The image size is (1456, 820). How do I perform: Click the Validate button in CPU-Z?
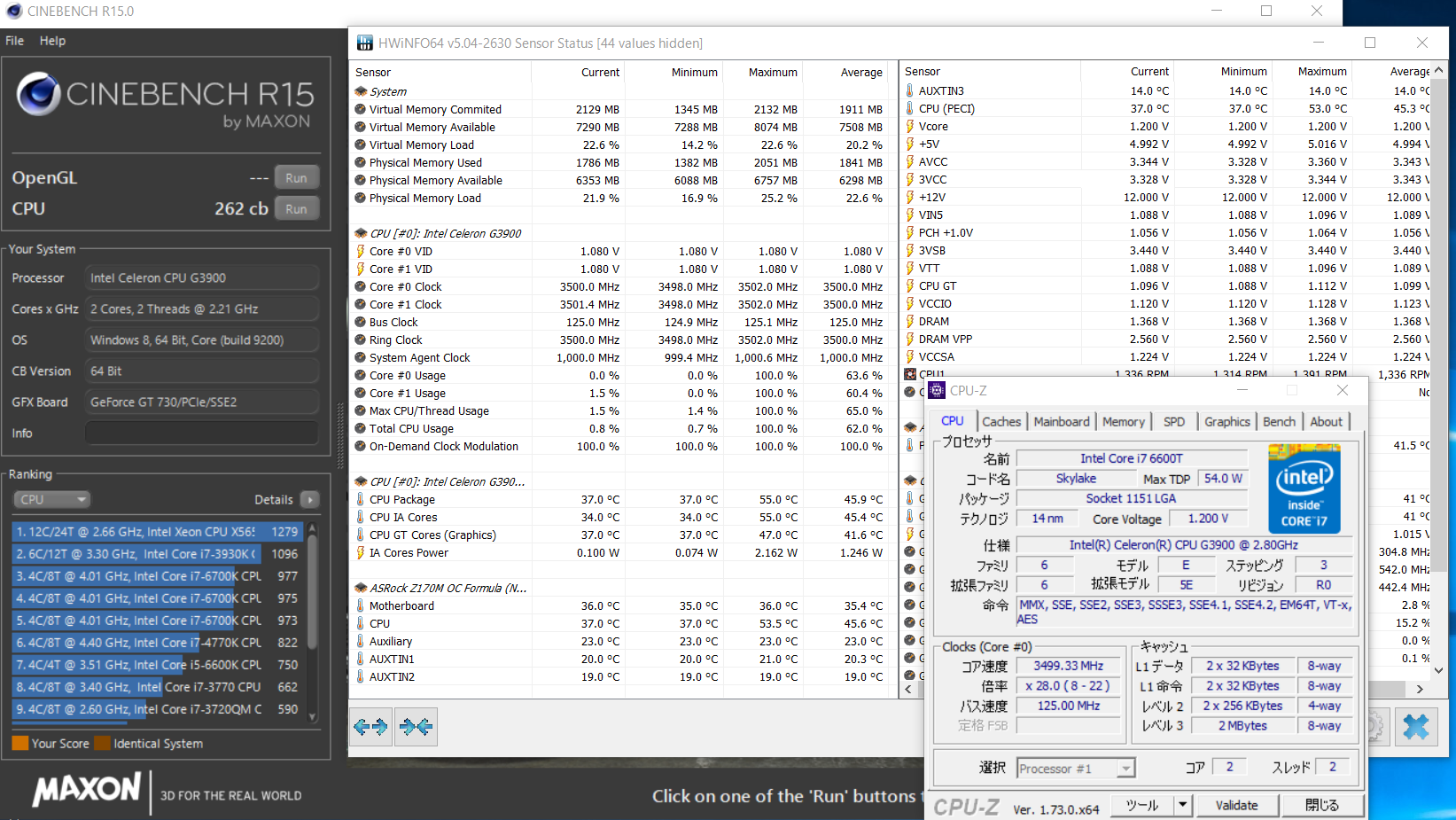tap(1236, 805)
